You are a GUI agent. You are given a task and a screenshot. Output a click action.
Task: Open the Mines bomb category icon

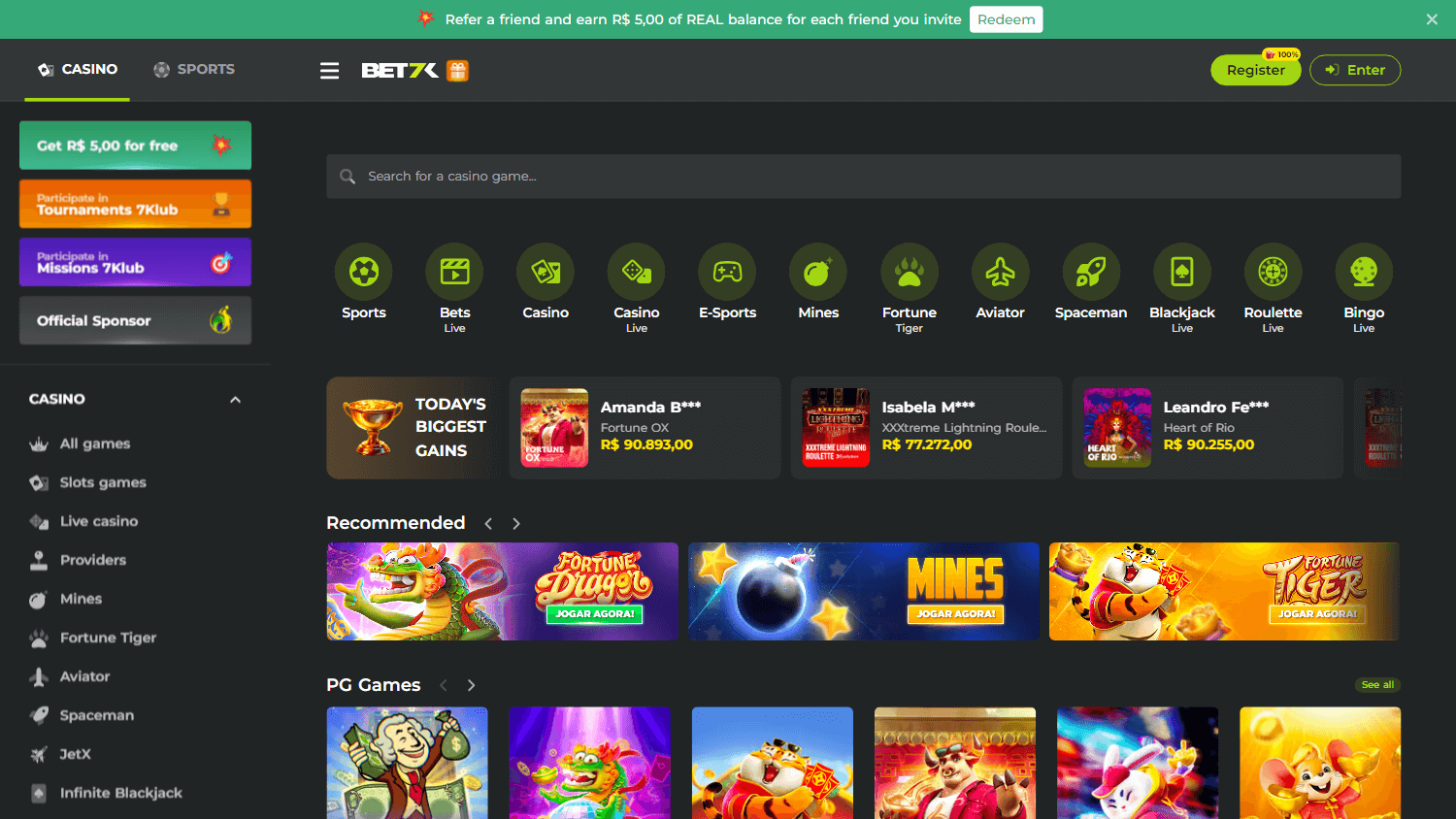click(x=818, y=272)
